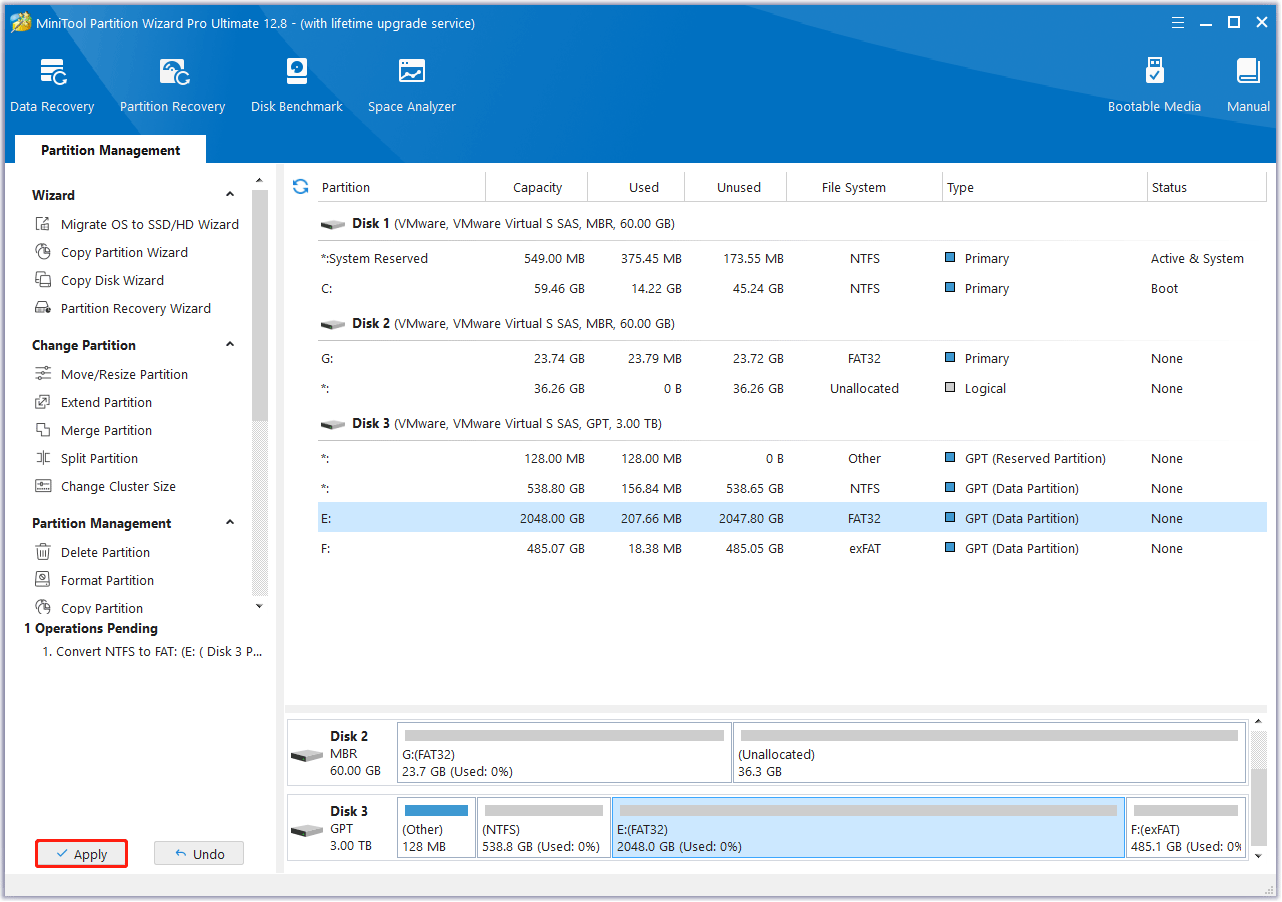Select System Reserved partition row

[x=792, y=259]
